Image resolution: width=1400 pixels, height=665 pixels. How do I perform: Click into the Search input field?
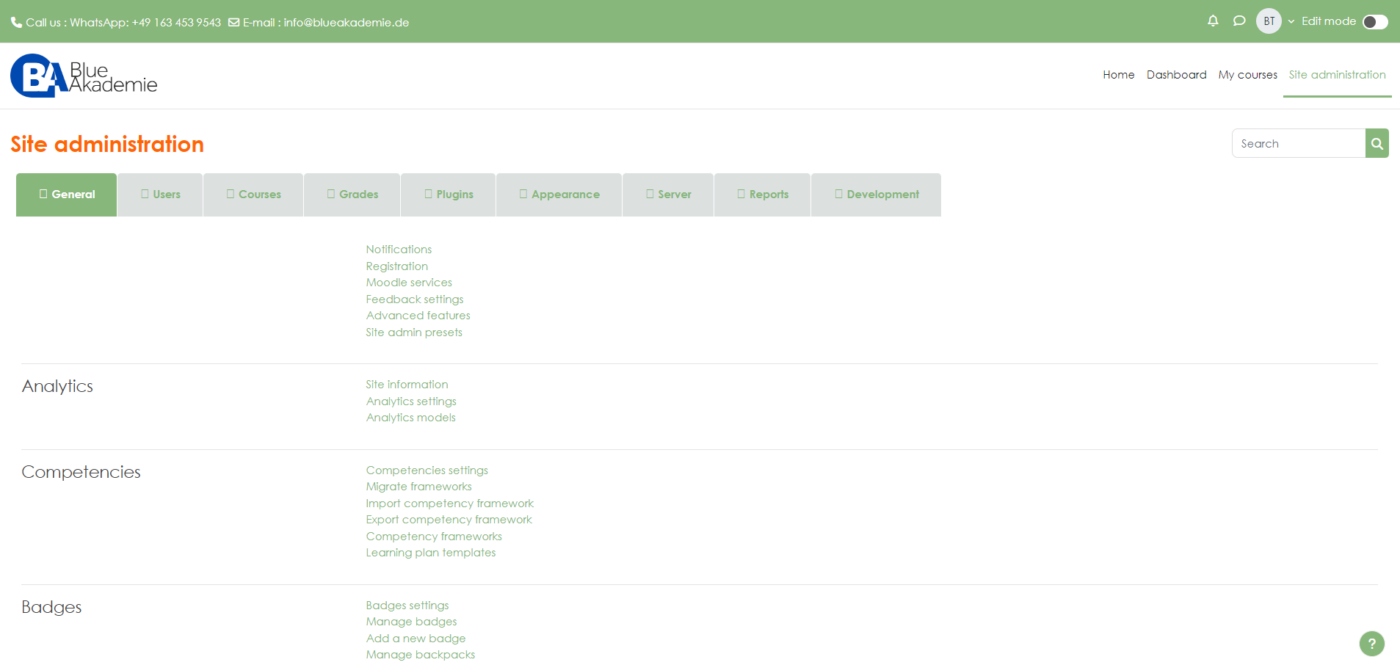[1298, 143]
